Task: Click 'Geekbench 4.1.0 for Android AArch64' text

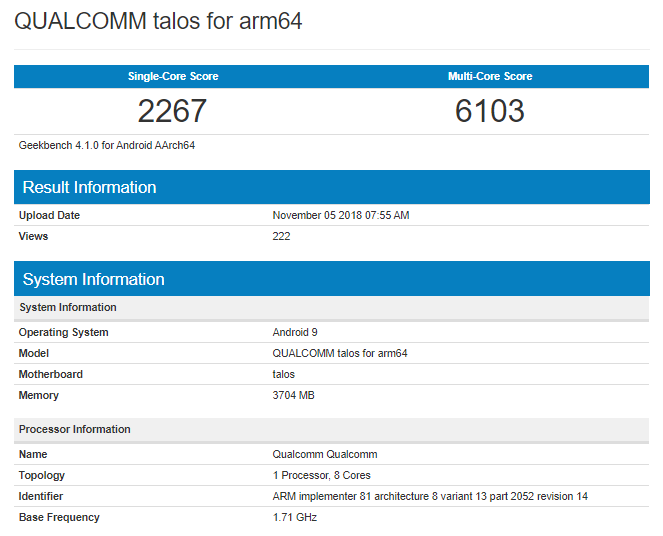Action: 107,145
